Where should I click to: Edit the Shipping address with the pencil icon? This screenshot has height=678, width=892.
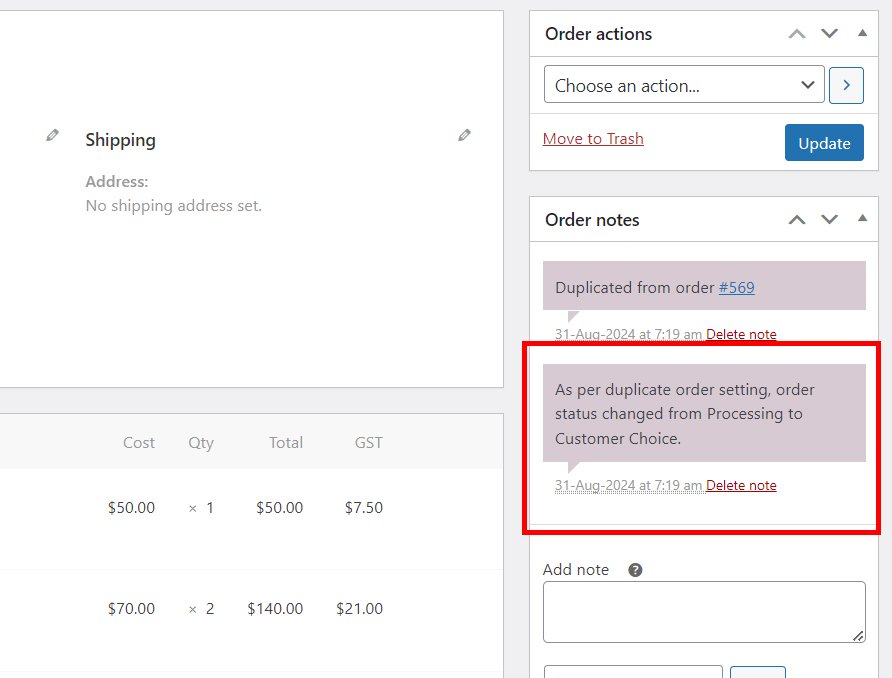coord(464,135)
